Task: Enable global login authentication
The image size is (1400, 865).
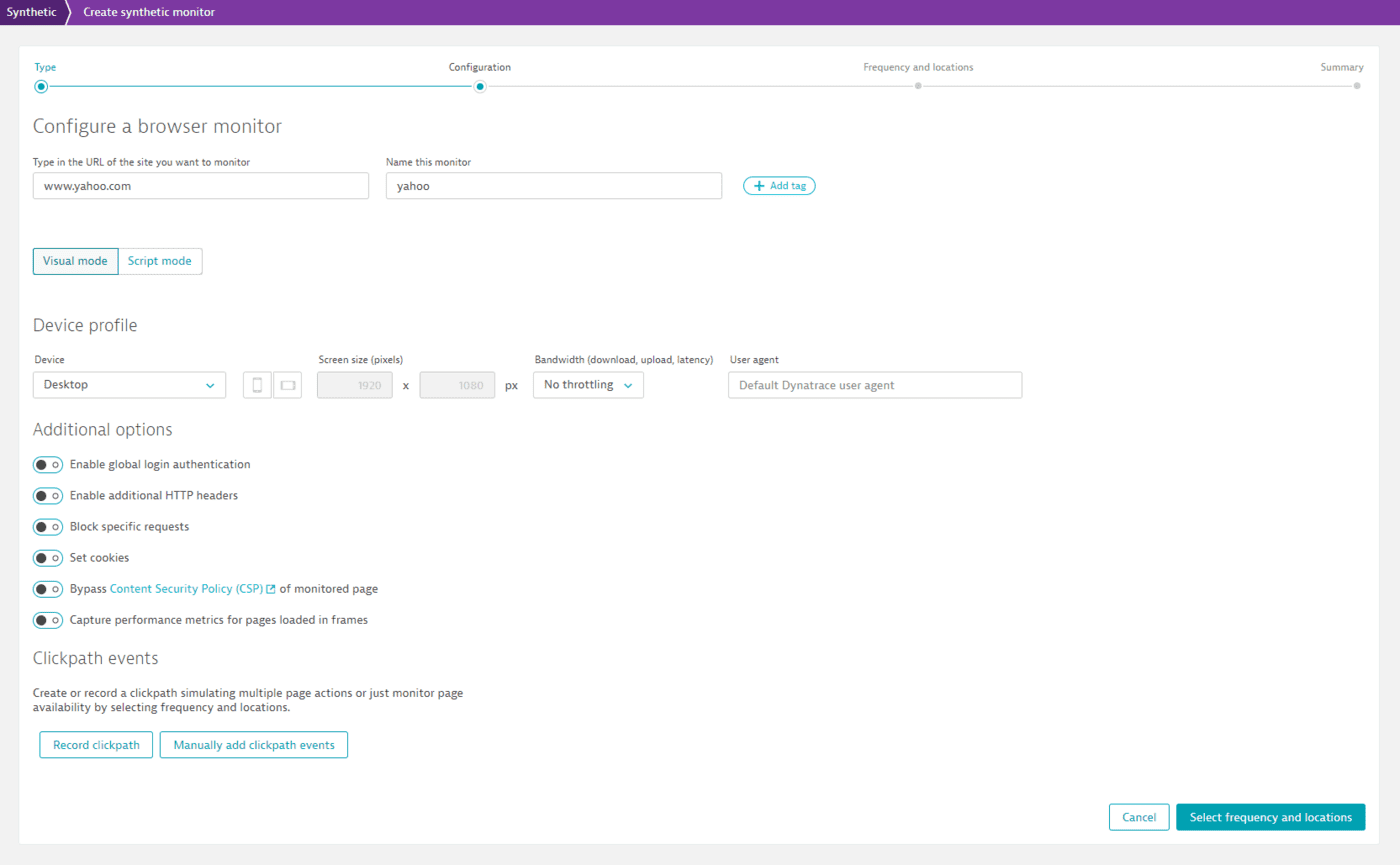Action: [x=48, y=464]
